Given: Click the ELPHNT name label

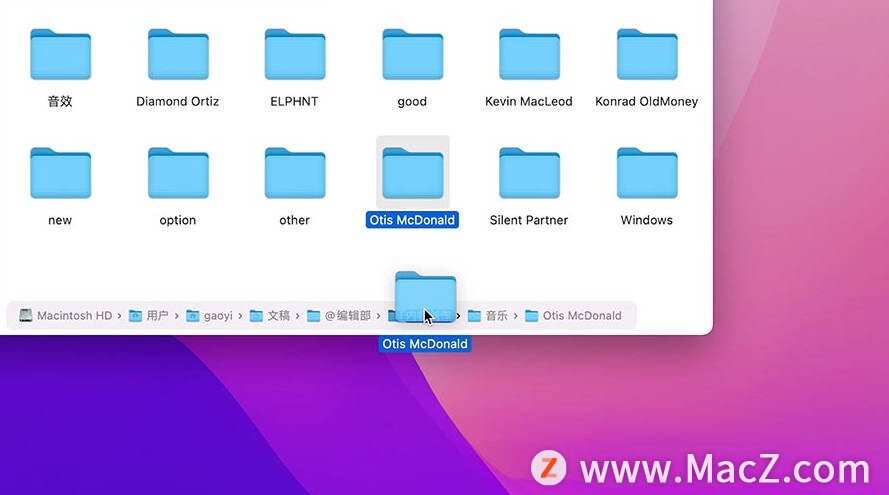Looking at the screenshot, I should [294, 101].
